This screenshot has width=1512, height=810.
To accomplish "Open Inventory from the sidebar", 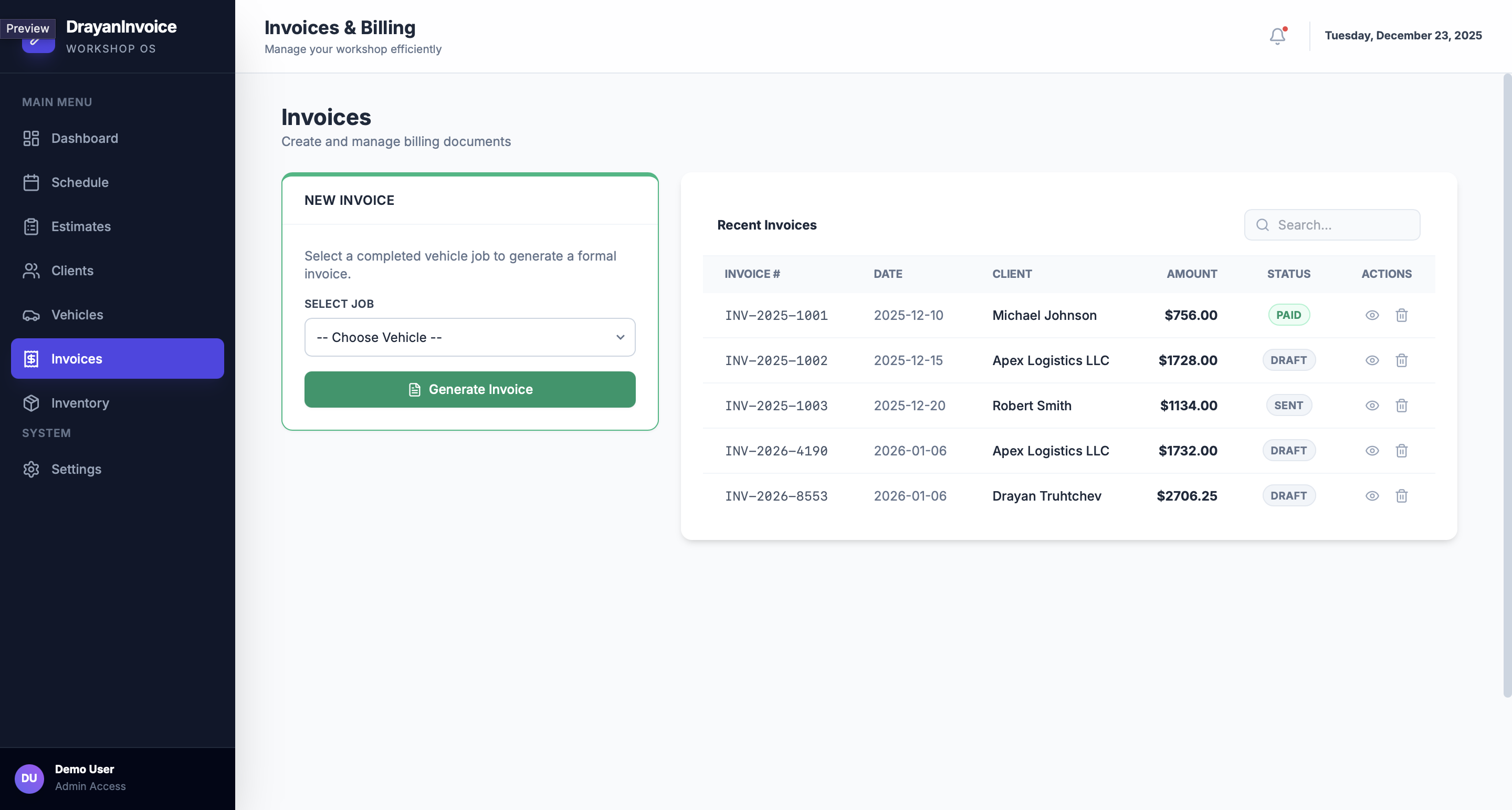I will (118, 403).
